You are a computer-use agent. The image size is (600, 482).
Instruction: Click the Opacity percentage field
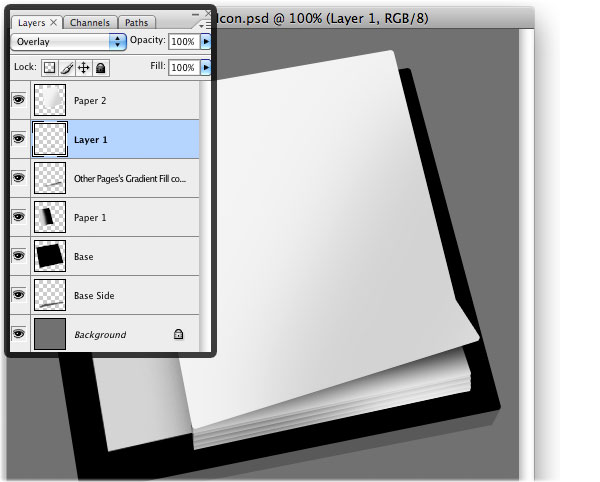point(183,41)
